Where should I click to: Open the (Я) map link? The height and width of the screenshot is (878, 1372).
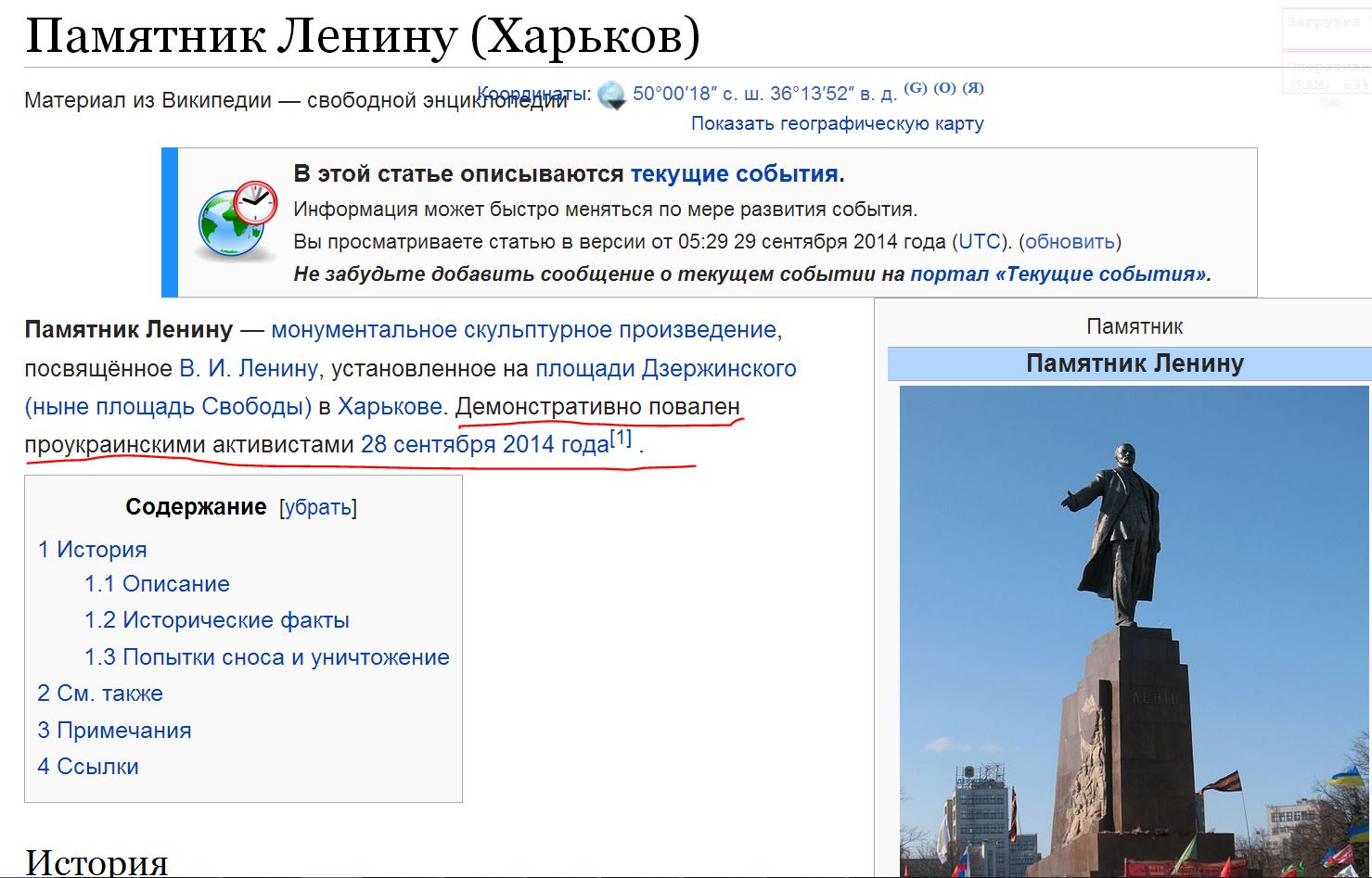pos(972,88)
